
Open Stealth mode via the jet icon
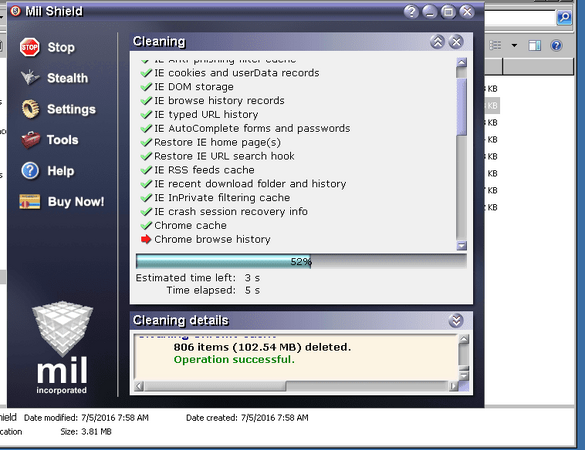click(x=30, y=78)
